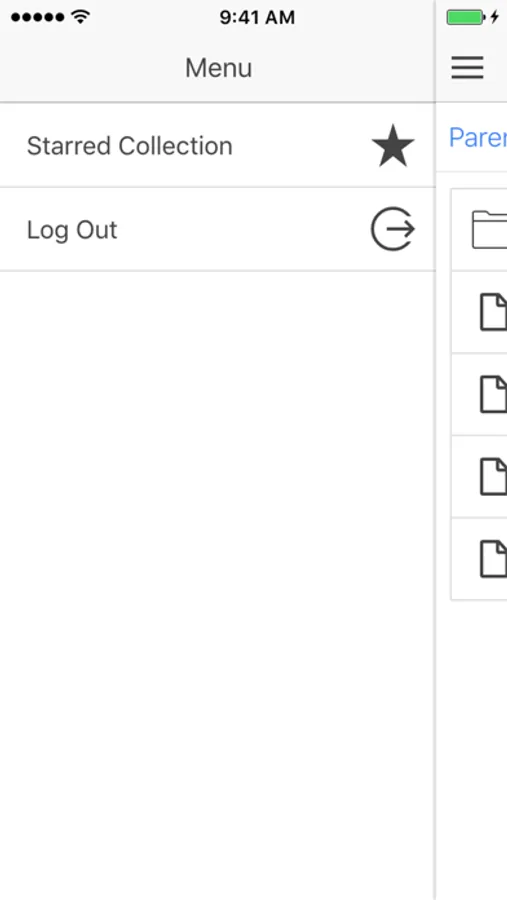The width and height of the screenshot is (507, 900).
Task: Open the folder icon in file list
Action: (x=489, y=230)
